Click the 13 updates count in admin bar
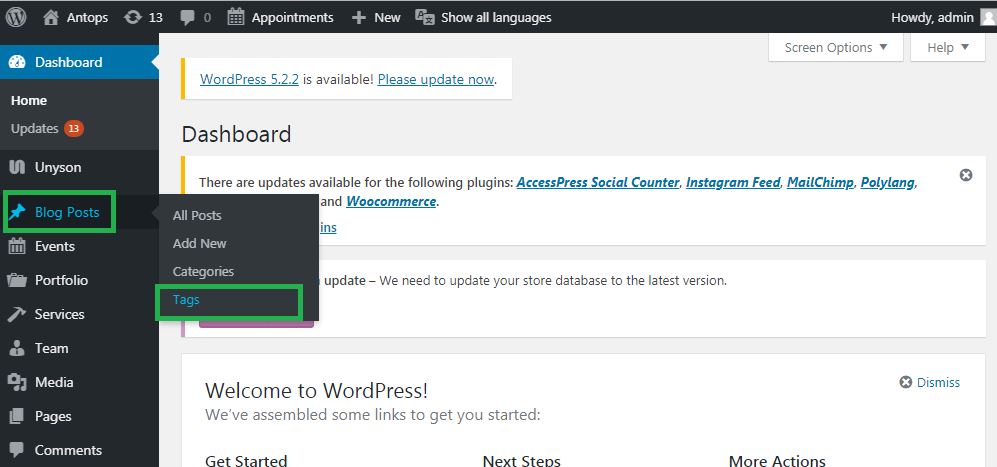The image size is (997, 467). (x=156, y=18)
